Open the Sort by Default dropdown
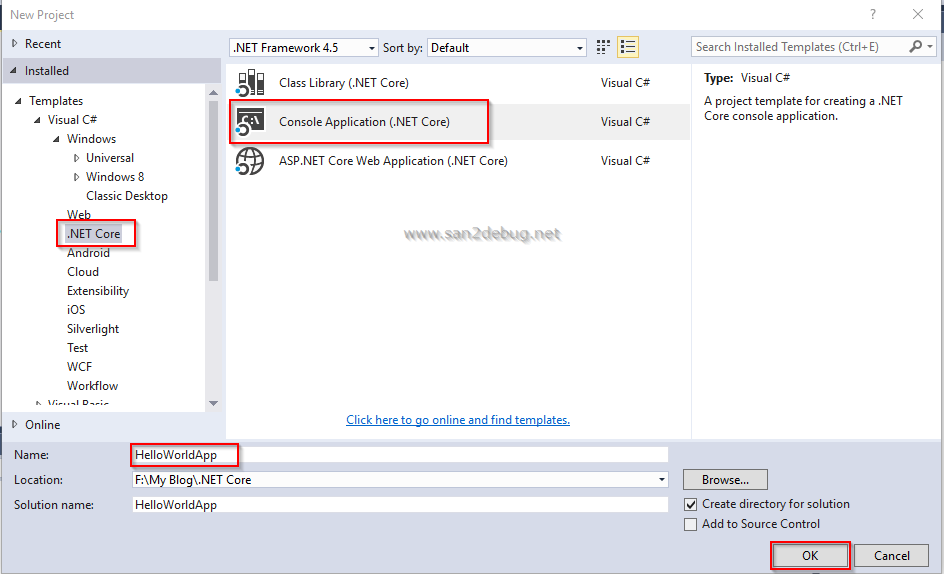 [506, 48]
